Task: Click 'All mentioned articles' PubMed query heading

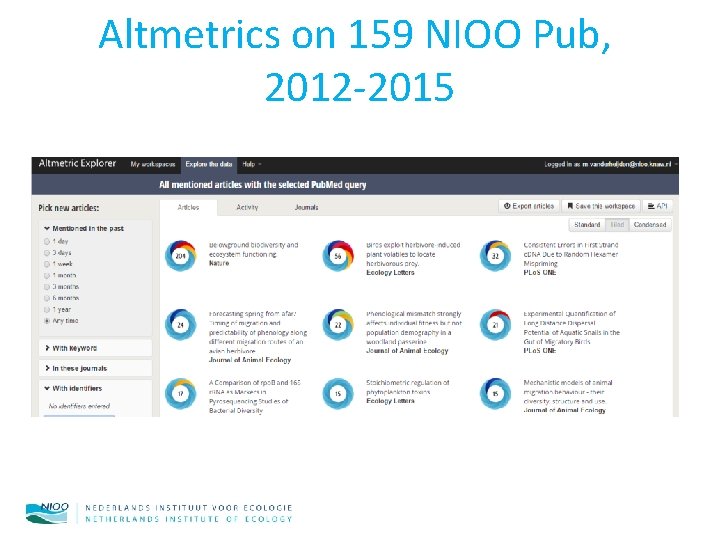Action: point(263,185)
